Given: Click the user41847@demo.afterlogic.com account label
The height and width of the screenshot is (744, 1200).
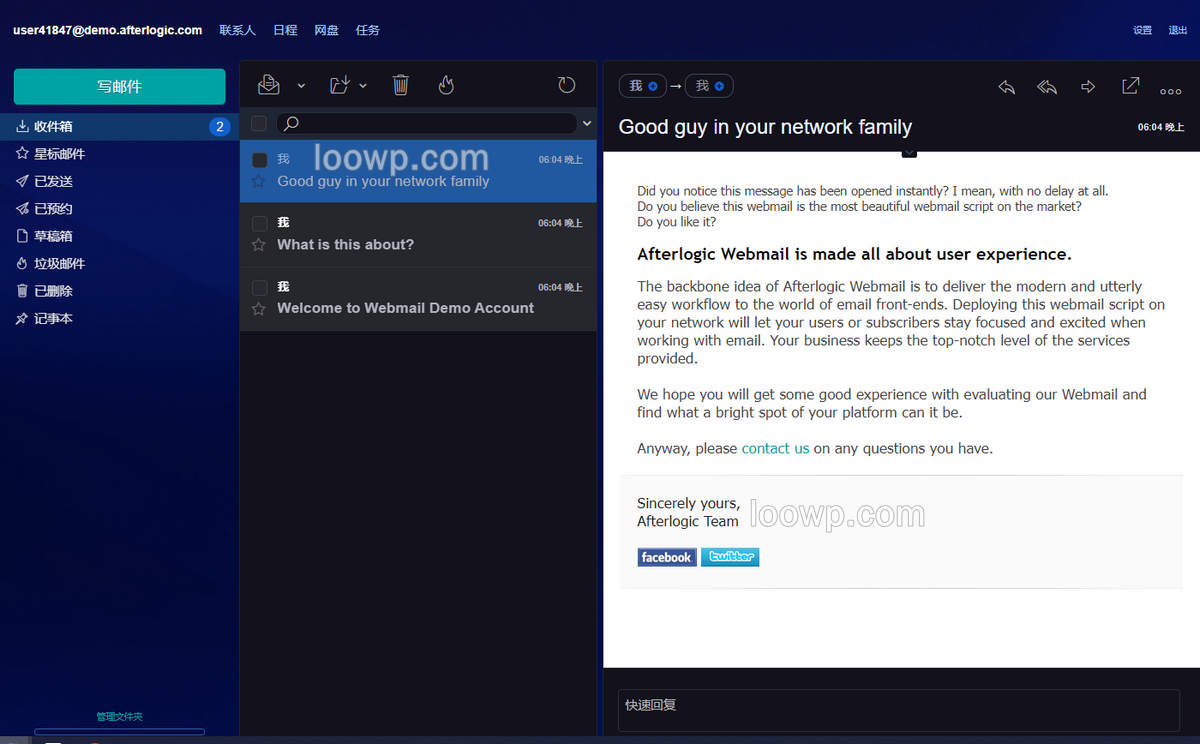Looking at the screenshot, I should (107, 30).
